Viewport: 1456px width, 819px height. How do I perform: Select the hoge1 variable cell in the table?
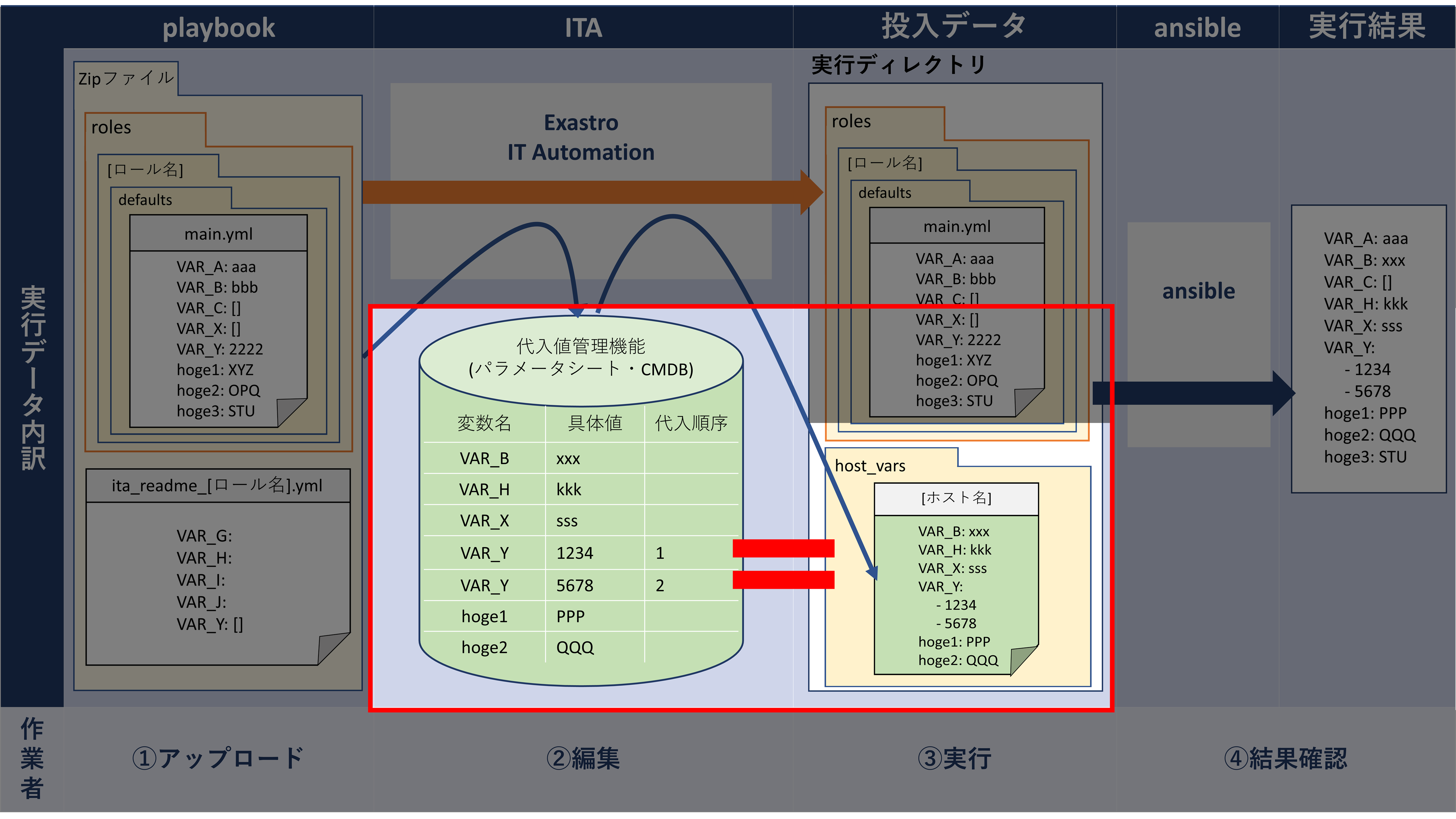coord(485,616)
